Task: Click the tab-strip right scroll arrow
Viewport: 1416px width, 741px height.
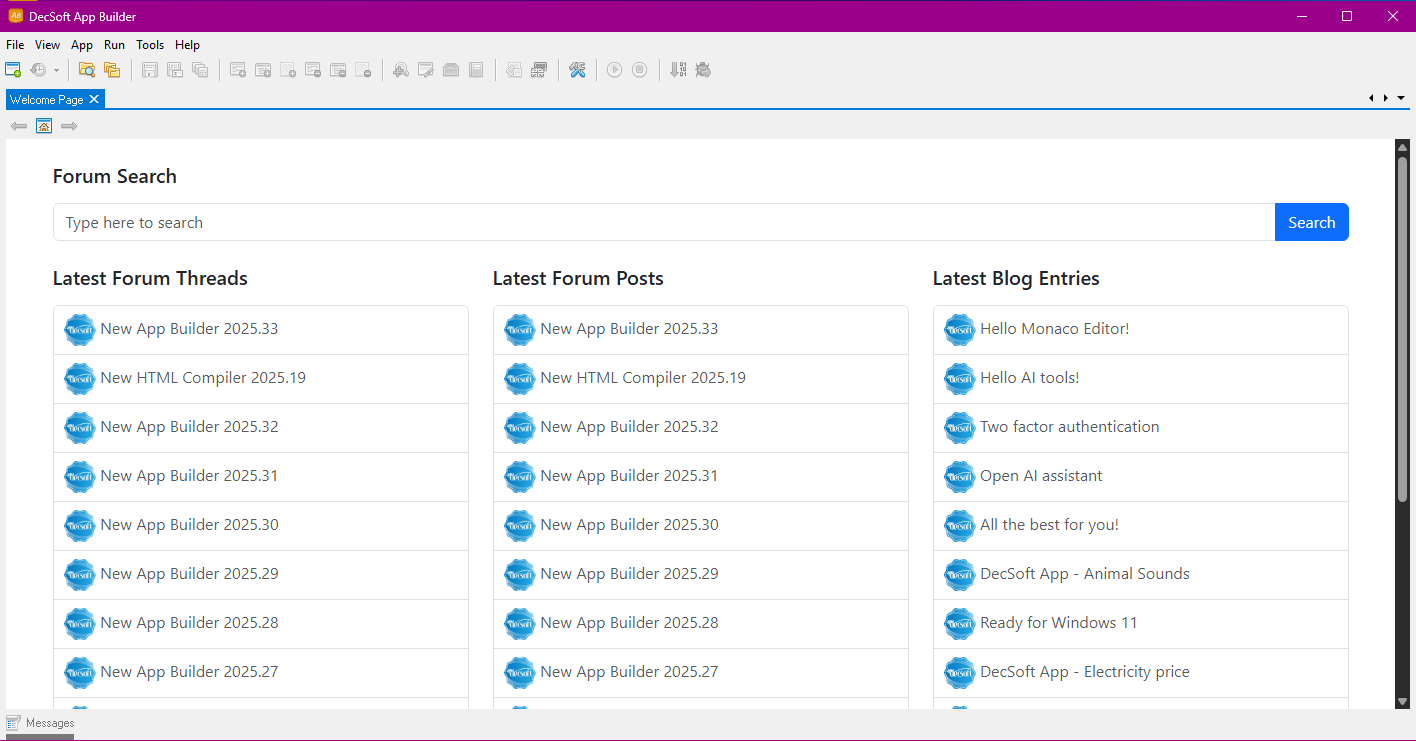Action: click(1385, 98)
